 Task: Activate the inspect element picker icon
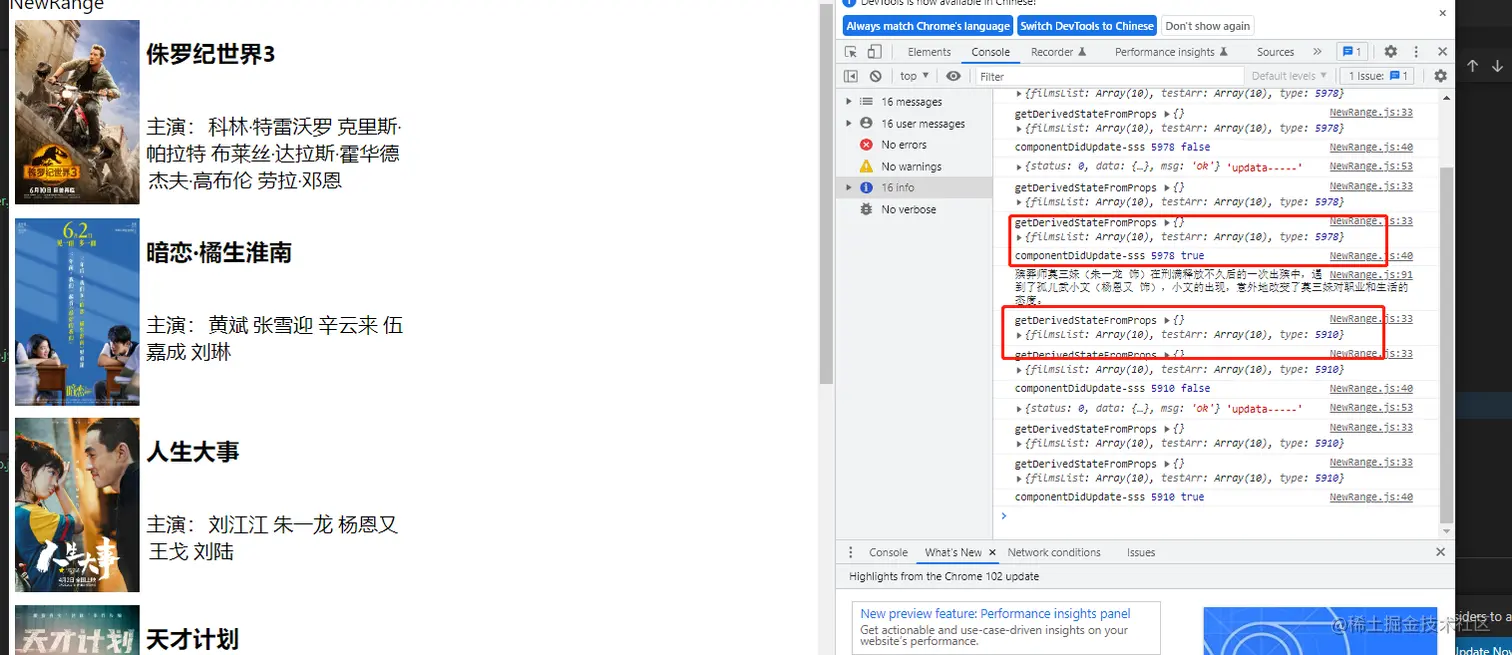coord(850,52)
